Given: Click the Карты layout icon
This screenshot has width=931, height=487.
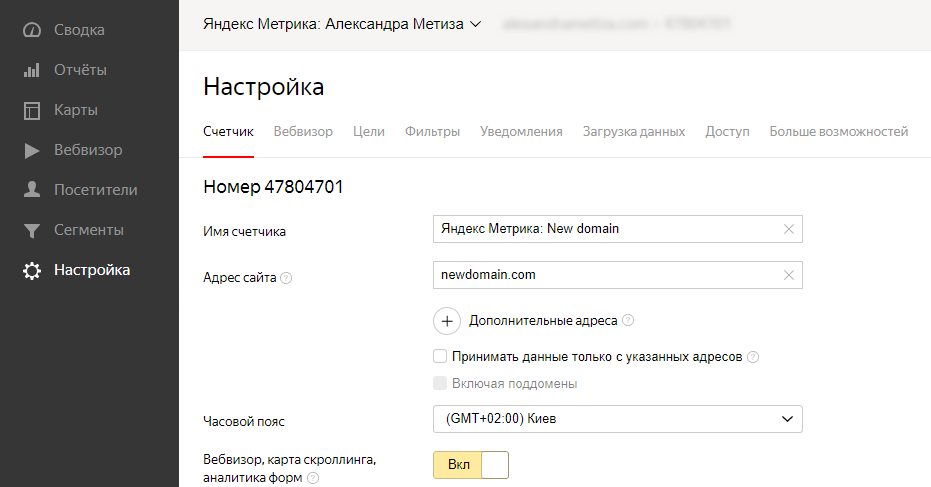Looking at the screenshot, I should pos(31,110).
